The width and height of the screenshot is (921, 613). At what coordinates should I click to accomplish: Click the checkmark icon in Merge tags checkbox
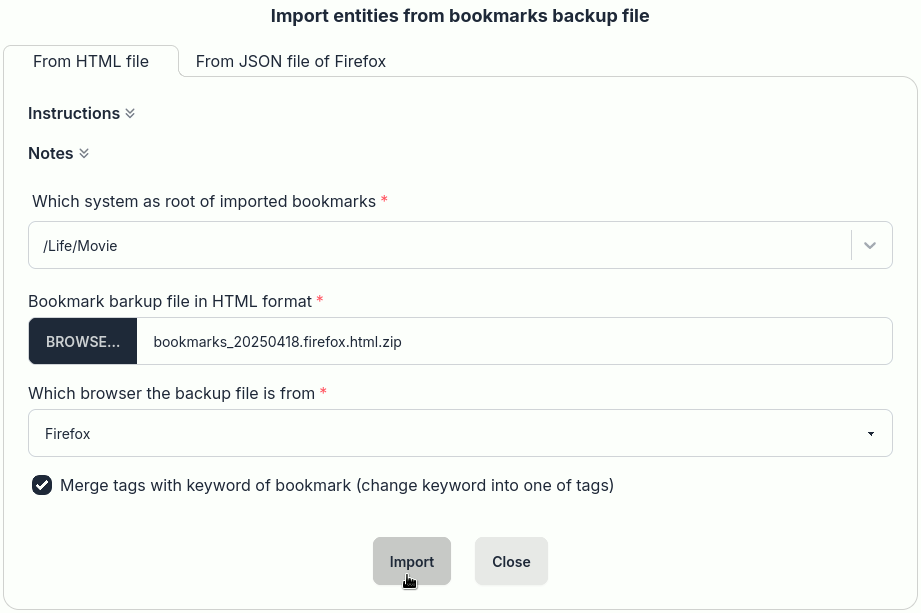tap(42, 485)
